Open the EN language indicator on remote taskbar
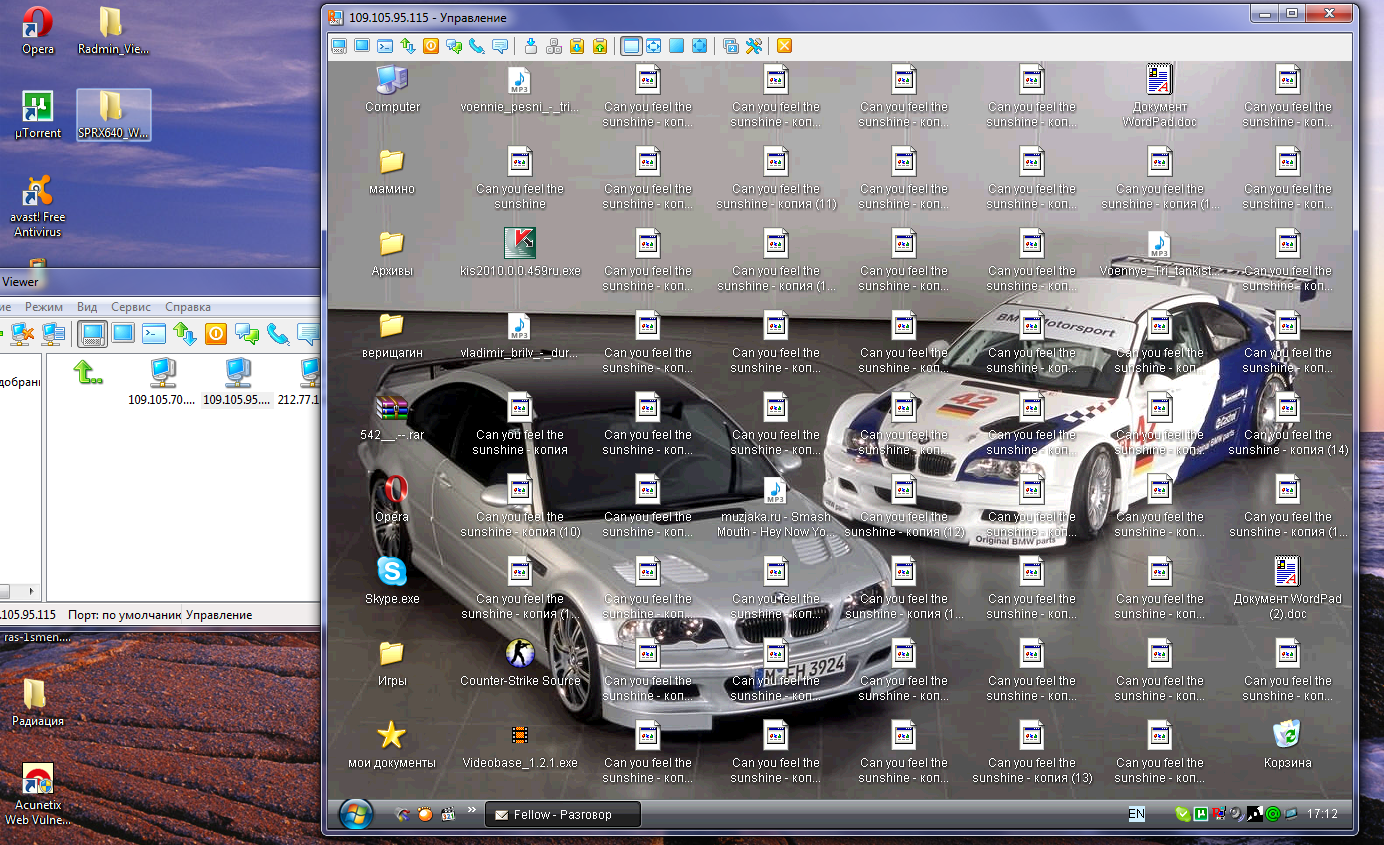This screenshot has width=1384, height=845. (1136, 814)
